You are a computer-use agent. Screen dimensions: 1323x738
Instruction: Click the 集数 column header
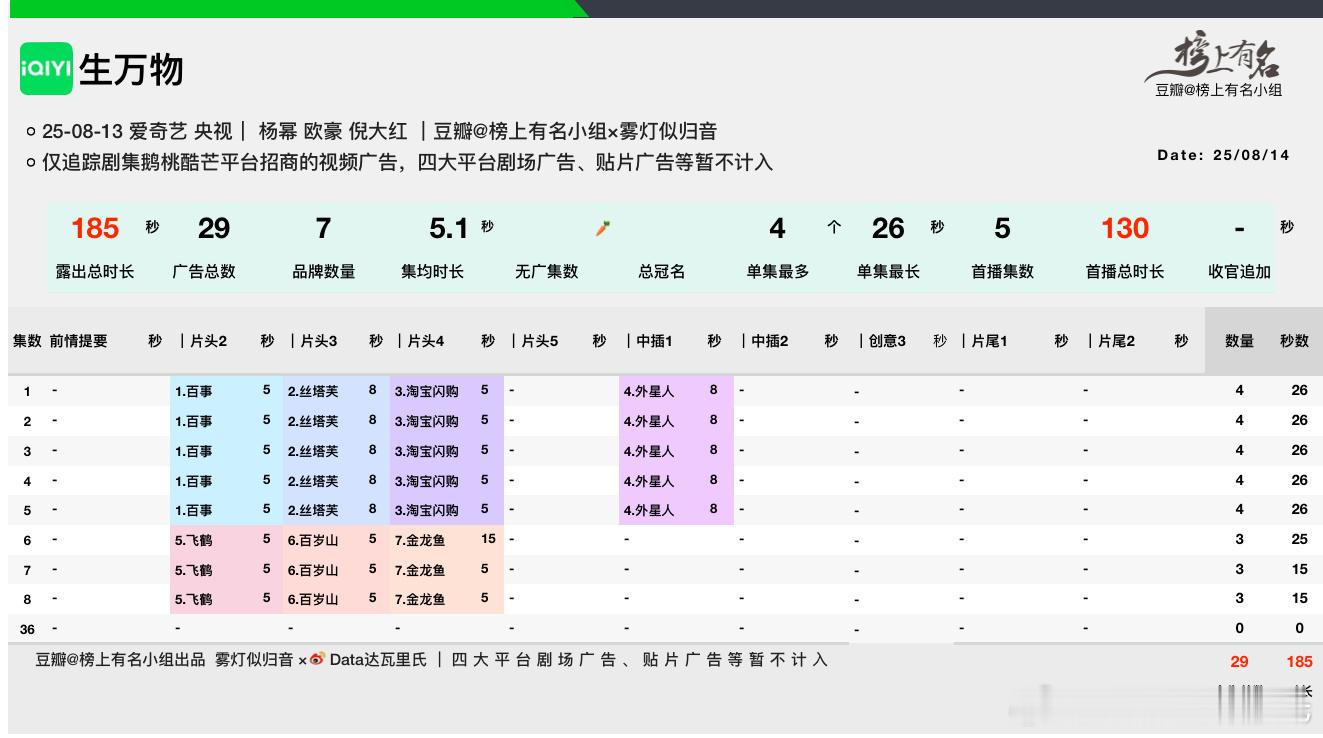pos(27,341)
